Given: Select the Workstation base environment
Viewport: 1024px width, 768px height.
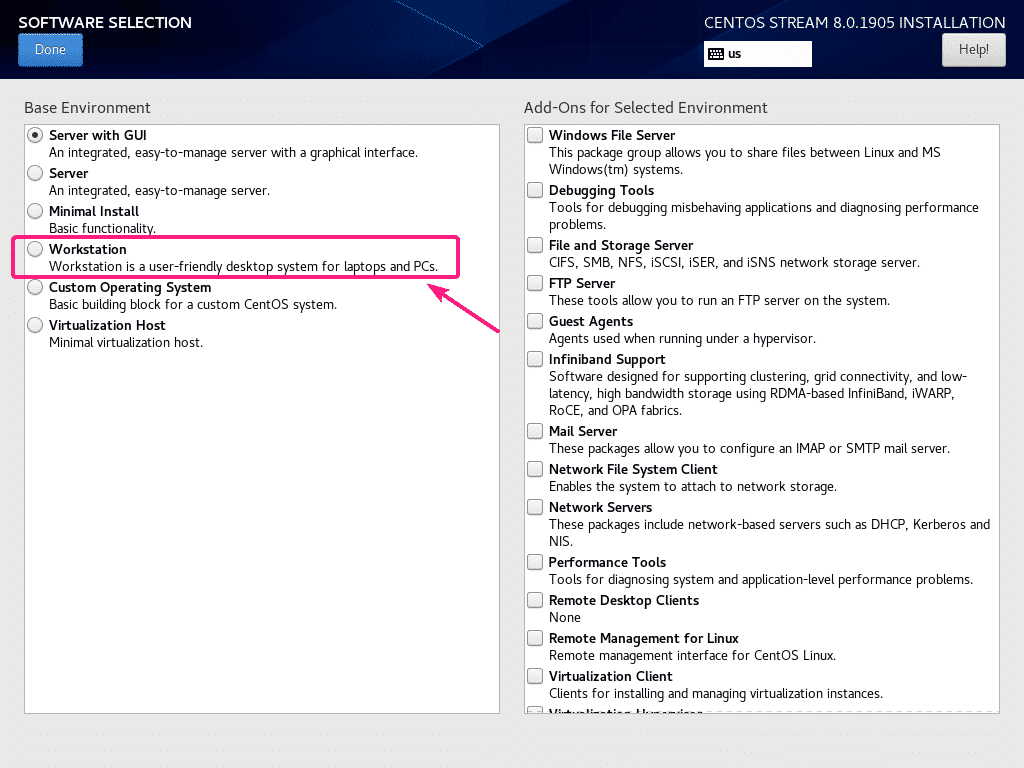Looking at the screenshot, I should (35, 248).
